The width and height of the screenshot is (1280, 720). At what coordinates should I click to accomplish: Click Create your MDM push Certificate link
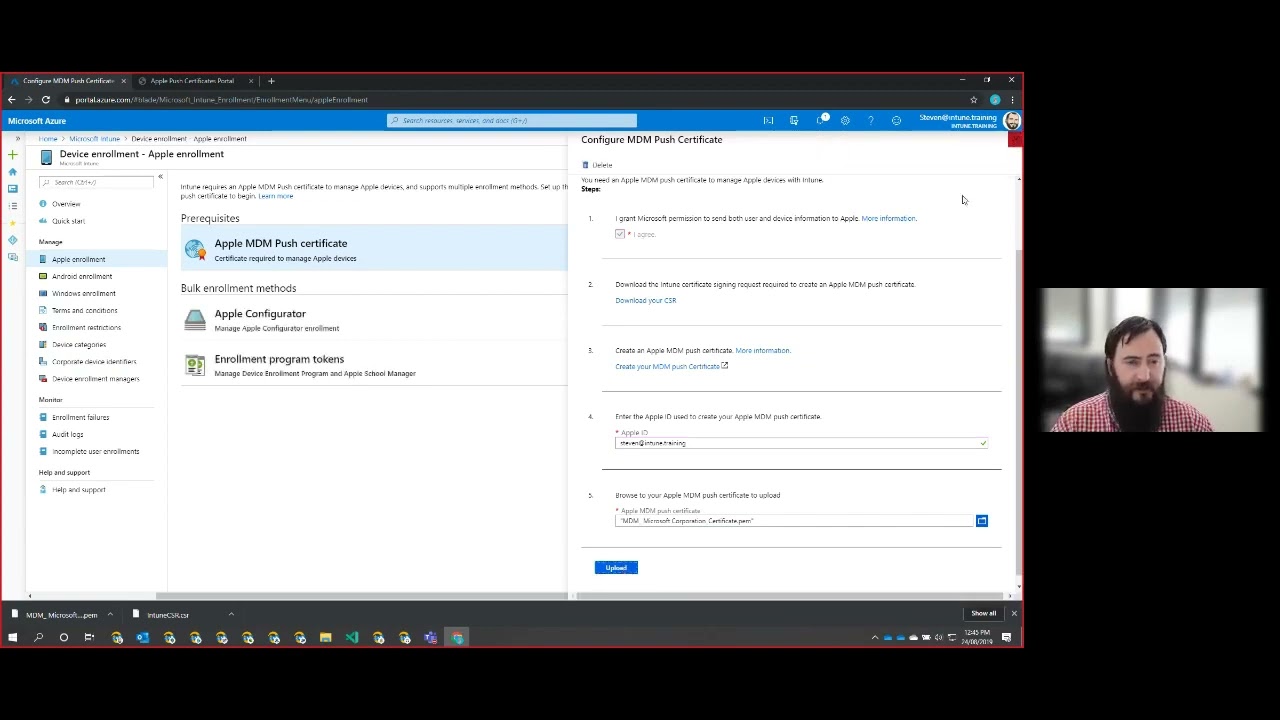click(668, 366)
